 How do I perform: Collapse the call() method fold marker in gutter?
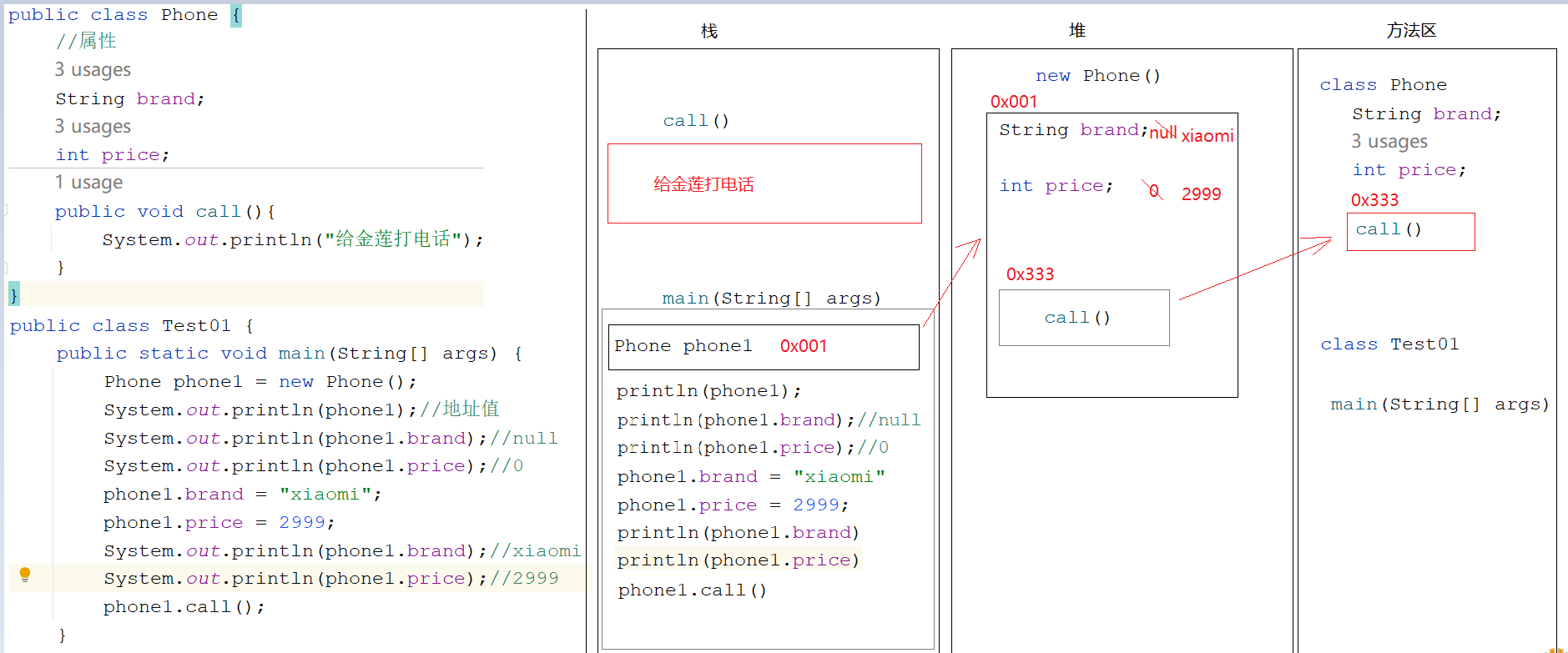point(5,211)
